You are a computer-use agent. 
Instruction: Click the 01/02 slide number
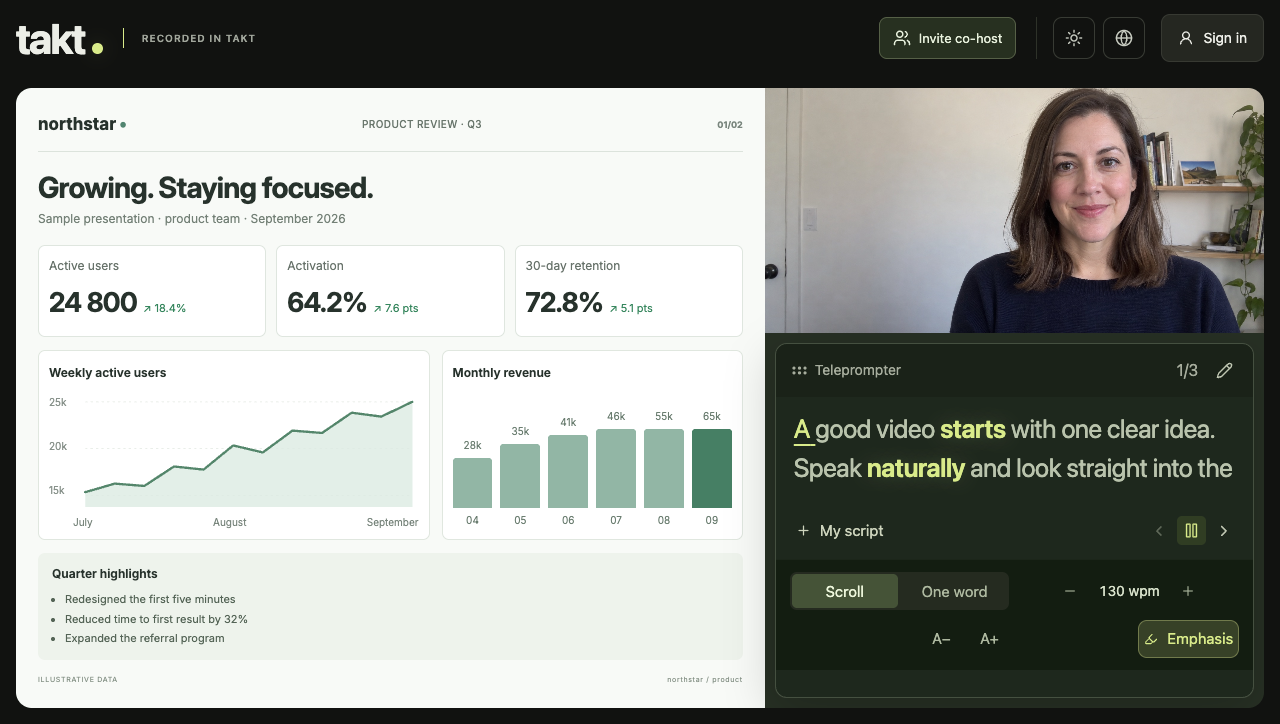pos(730,125)
